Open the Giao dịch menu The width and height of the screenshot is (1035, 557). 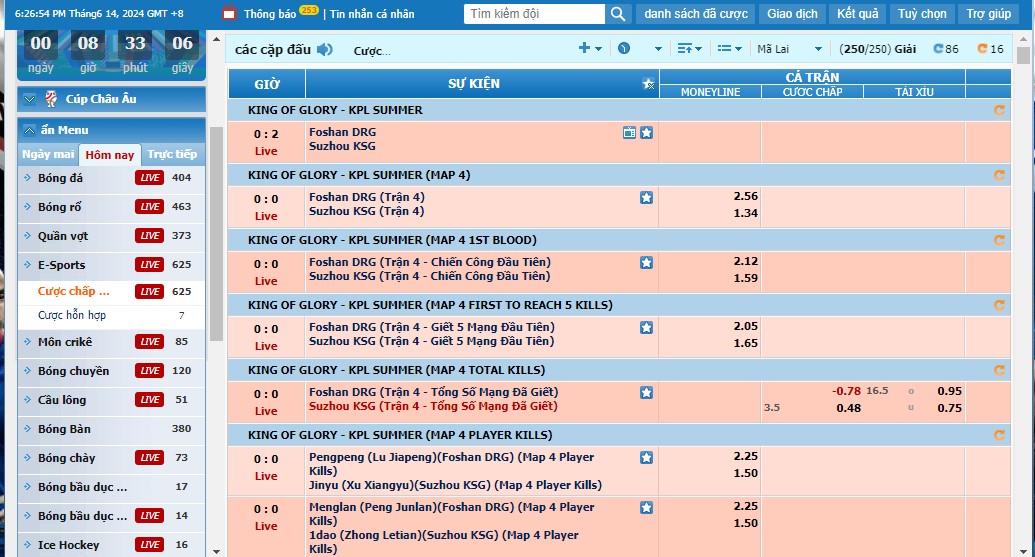[792, 14]
